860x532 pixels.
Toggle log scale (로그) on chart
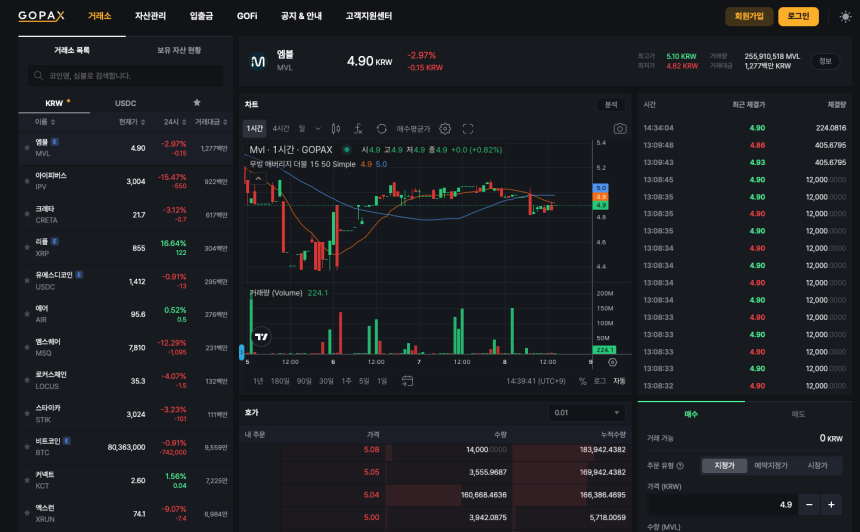coord(600,381)
